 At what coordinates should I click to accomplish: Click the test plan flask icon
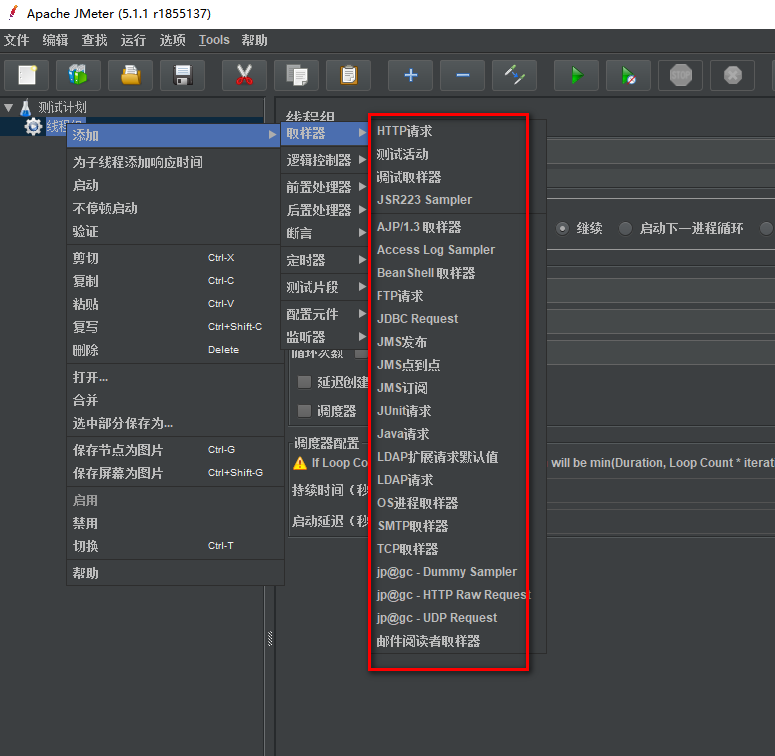(x=26, y=107)
